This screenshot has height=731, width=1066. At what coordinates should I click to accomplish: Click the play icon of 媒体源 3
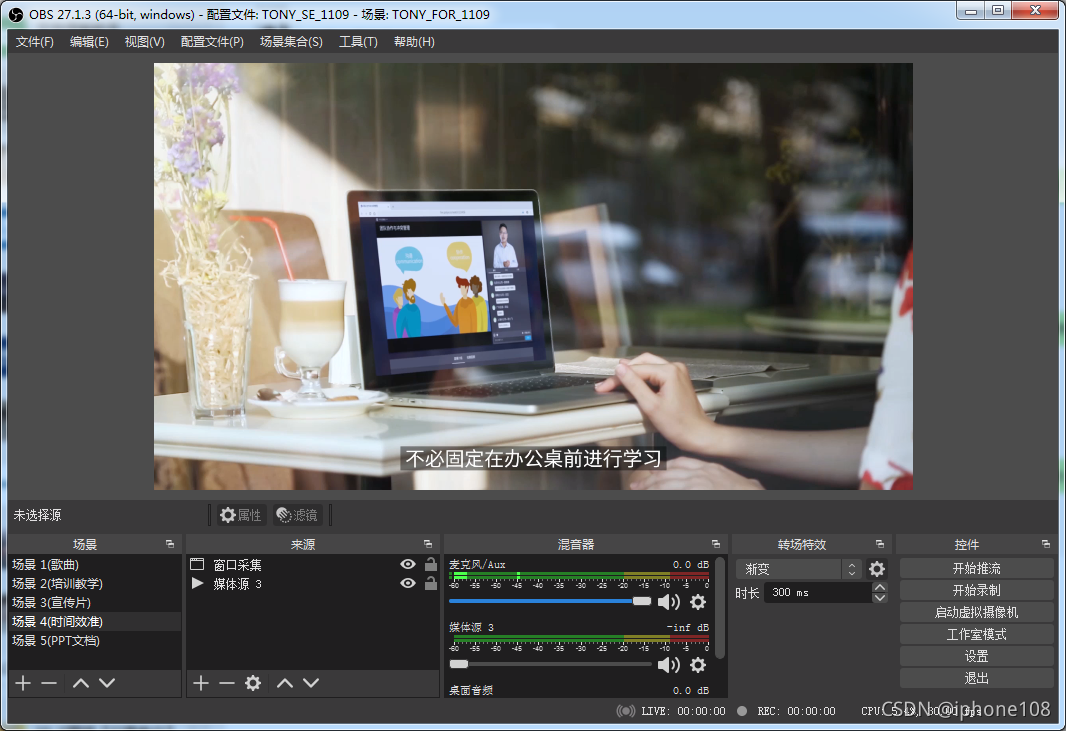(198, 583)
